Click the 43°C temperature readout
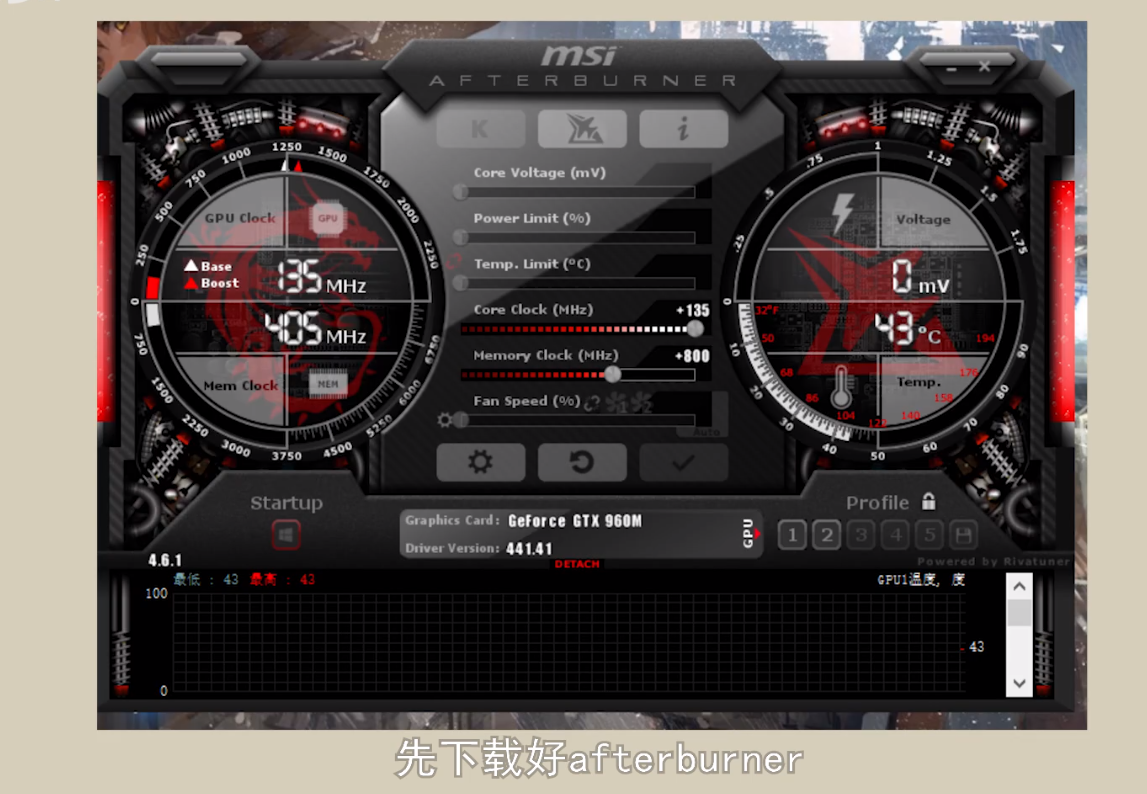Viewport: 1147px width, 794px height. [908, 329]
